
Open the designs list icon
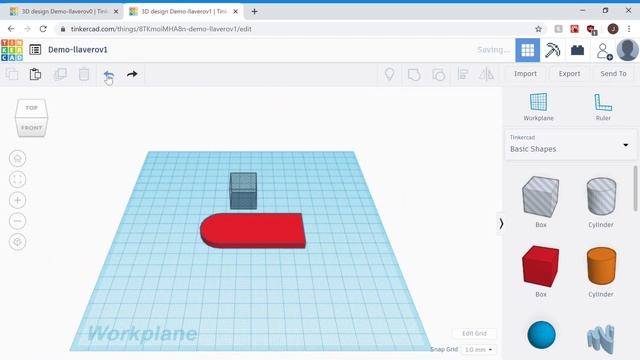(x=35, y=50)
